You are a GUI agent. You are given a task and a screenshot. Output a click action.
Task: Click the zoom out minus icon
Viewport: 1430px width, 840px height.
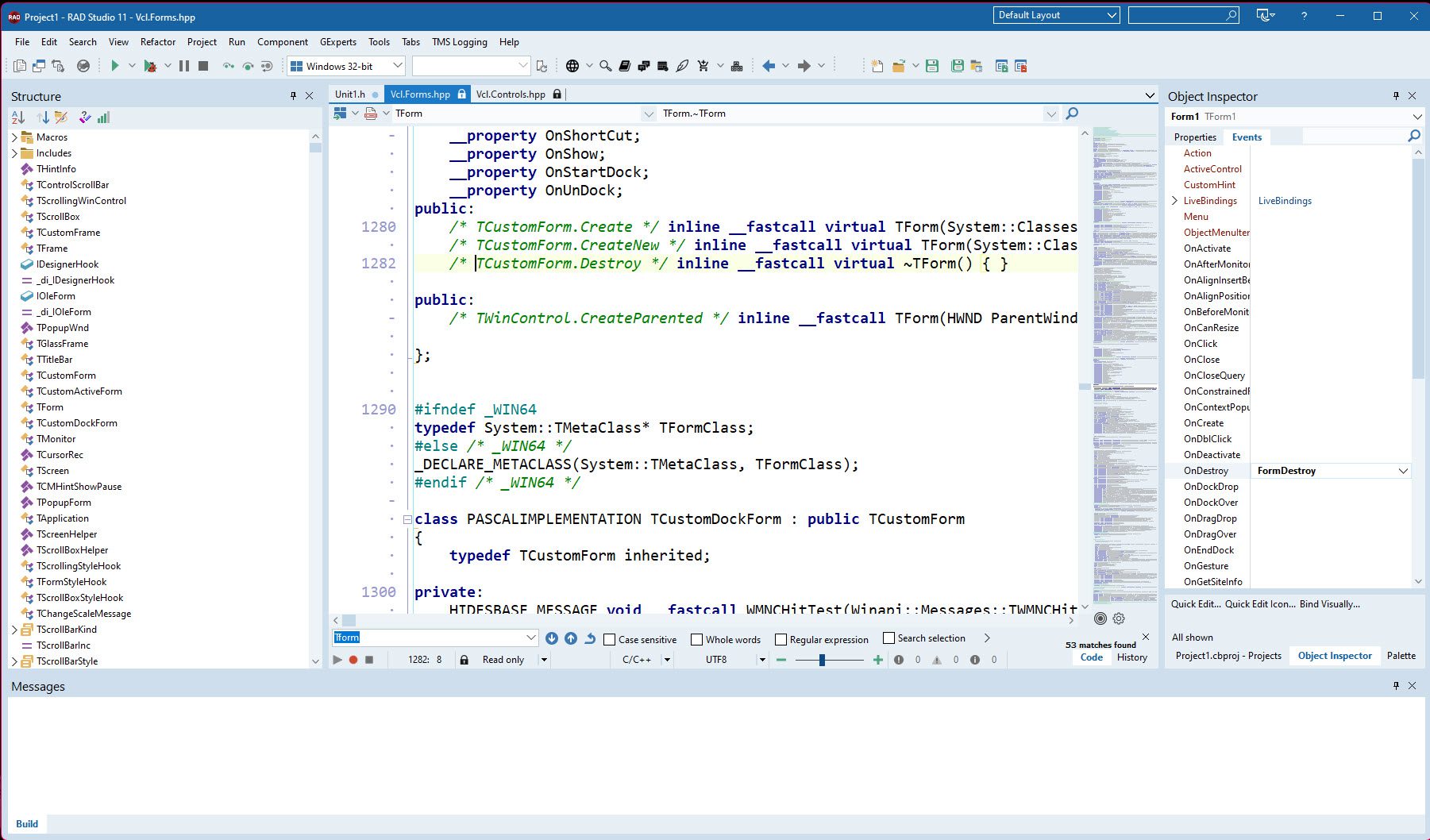781,660
